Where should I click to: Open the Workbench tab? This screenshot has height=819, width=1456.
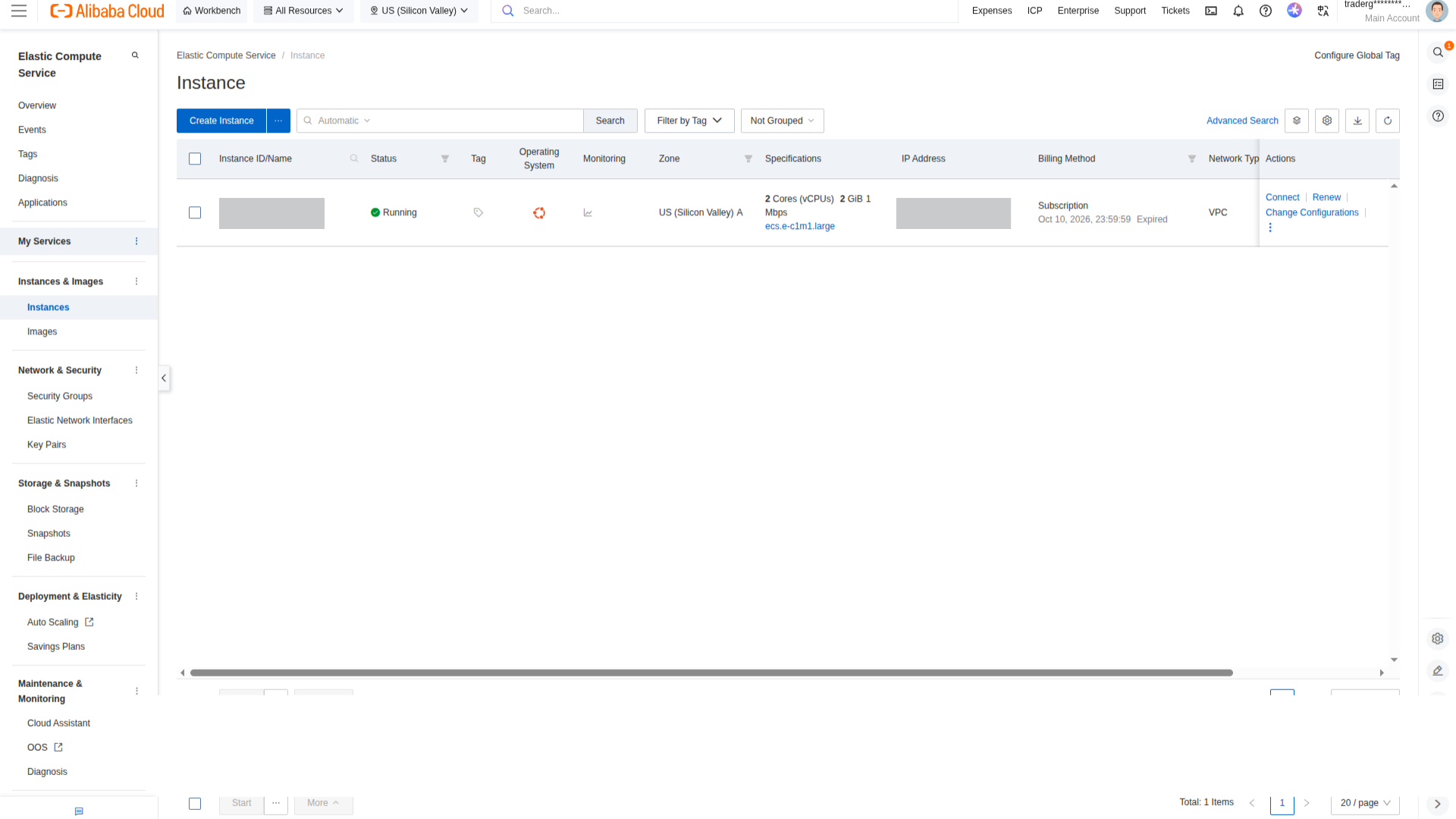pyautogui.click(x=212, y=11)
